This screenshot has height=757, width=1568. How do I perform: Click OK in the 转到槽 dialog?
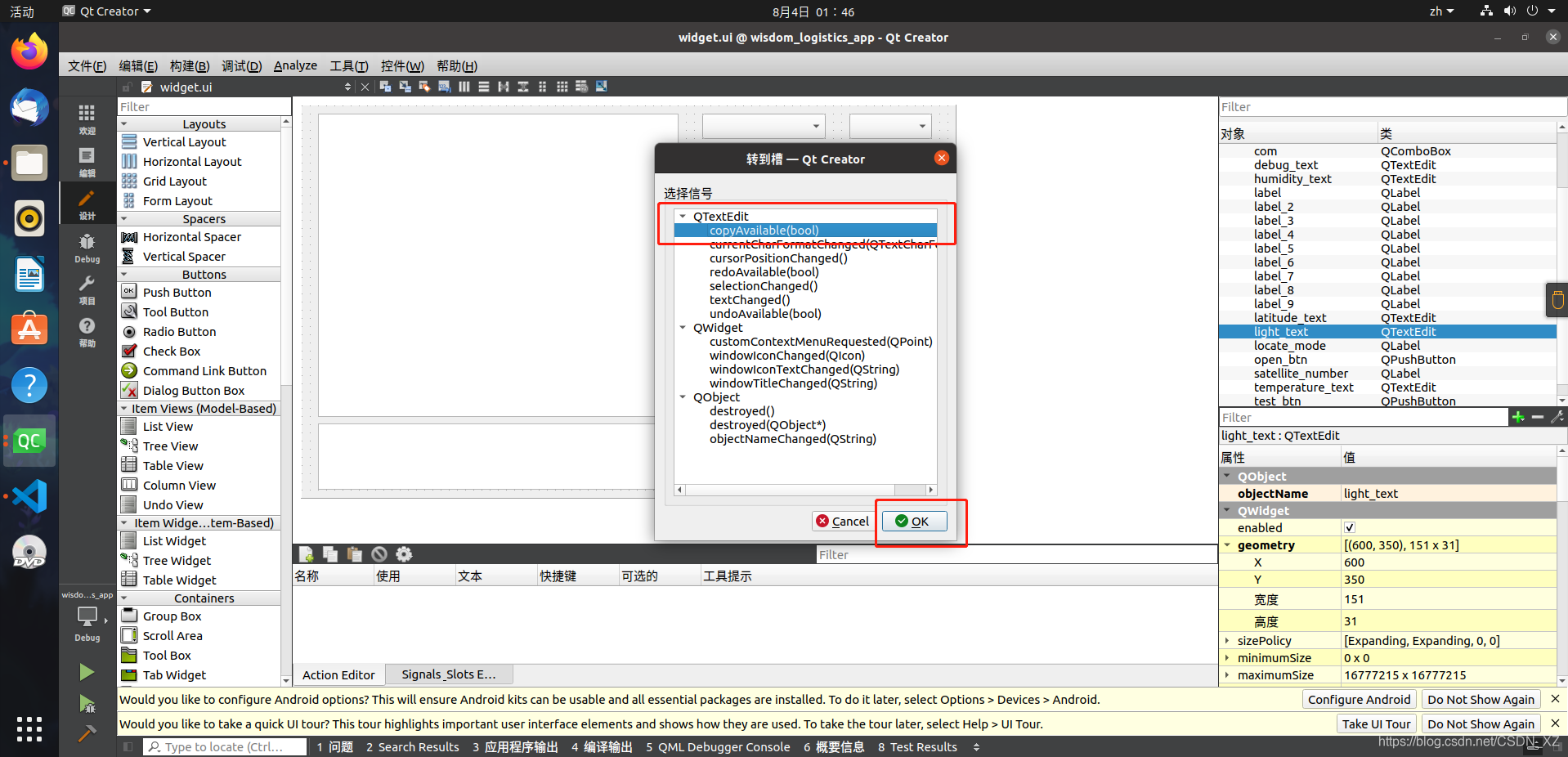click(x=914, y=522)
